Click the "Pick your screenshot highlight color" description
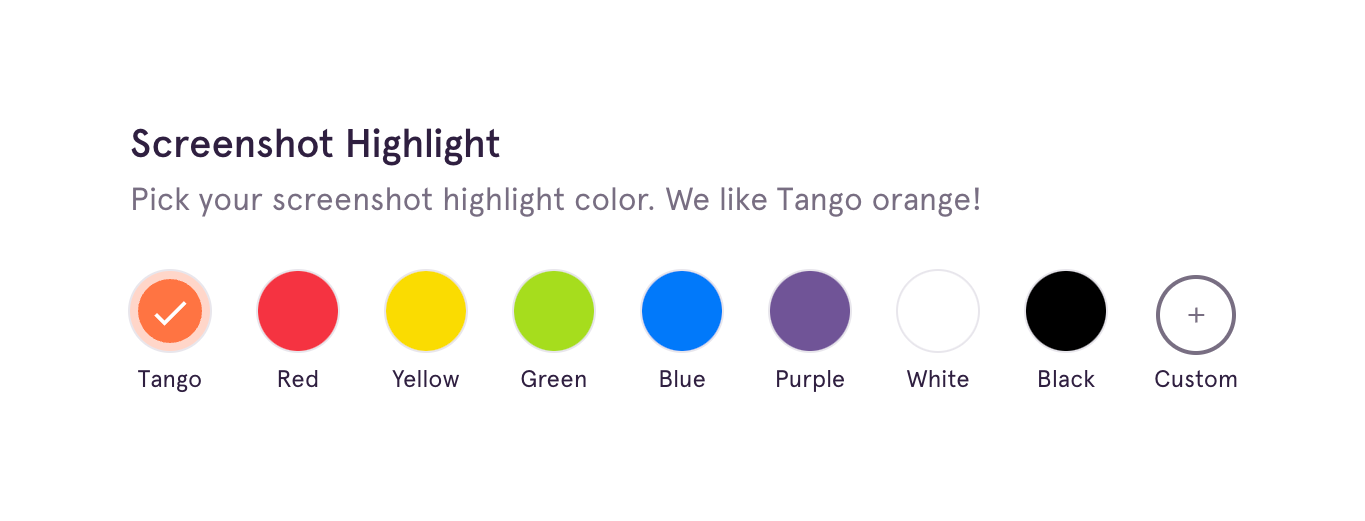The image size is (1365, 521). point(555,200)
